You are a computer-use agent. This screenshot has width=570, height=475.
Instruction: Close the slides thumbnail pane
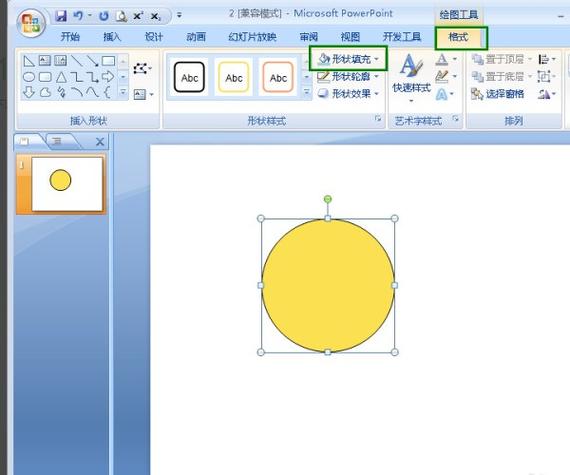(x=100, y=142)
